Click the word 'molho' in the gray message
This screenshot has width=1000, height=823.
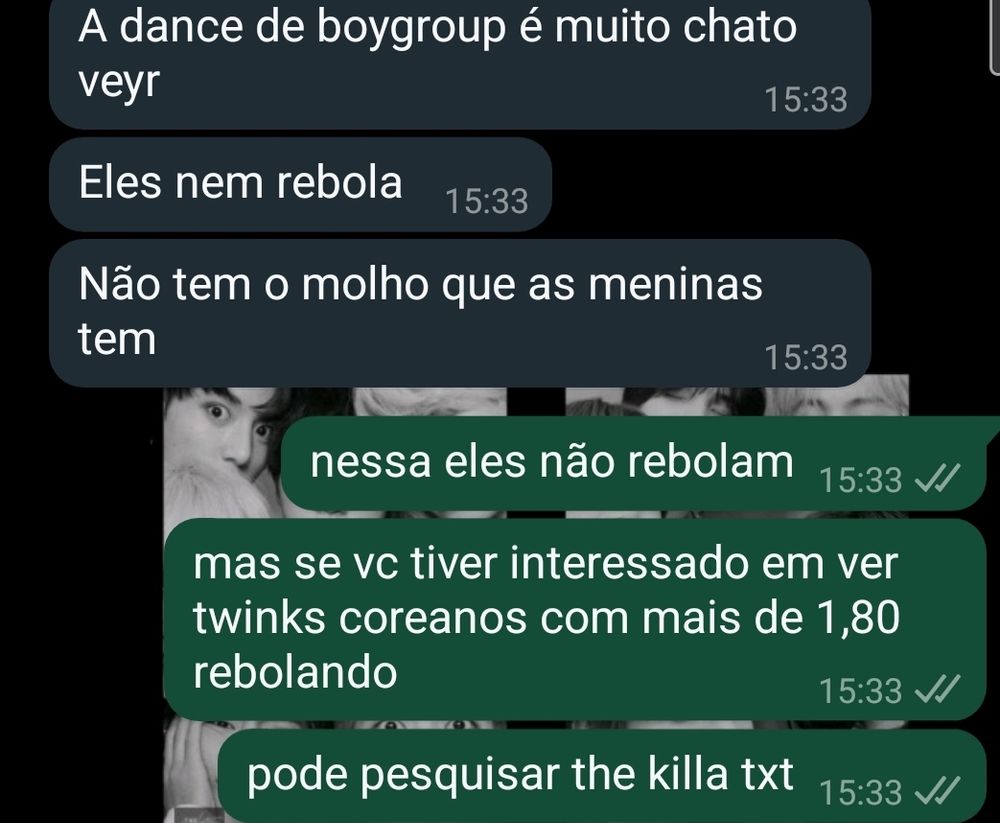point(365,284)
